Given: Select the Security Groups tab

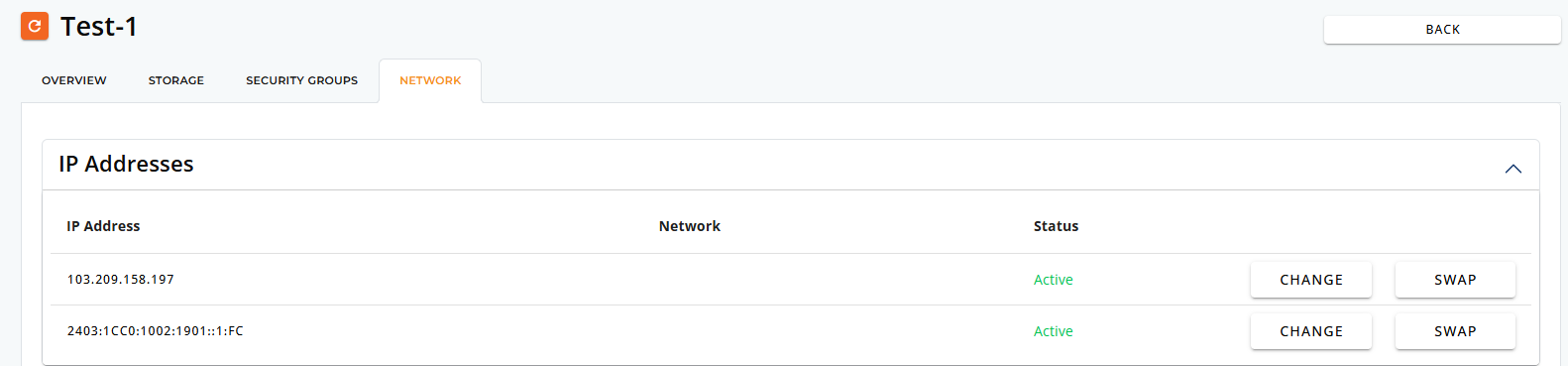Looking at the screenshot, I should tap(302, 80).
